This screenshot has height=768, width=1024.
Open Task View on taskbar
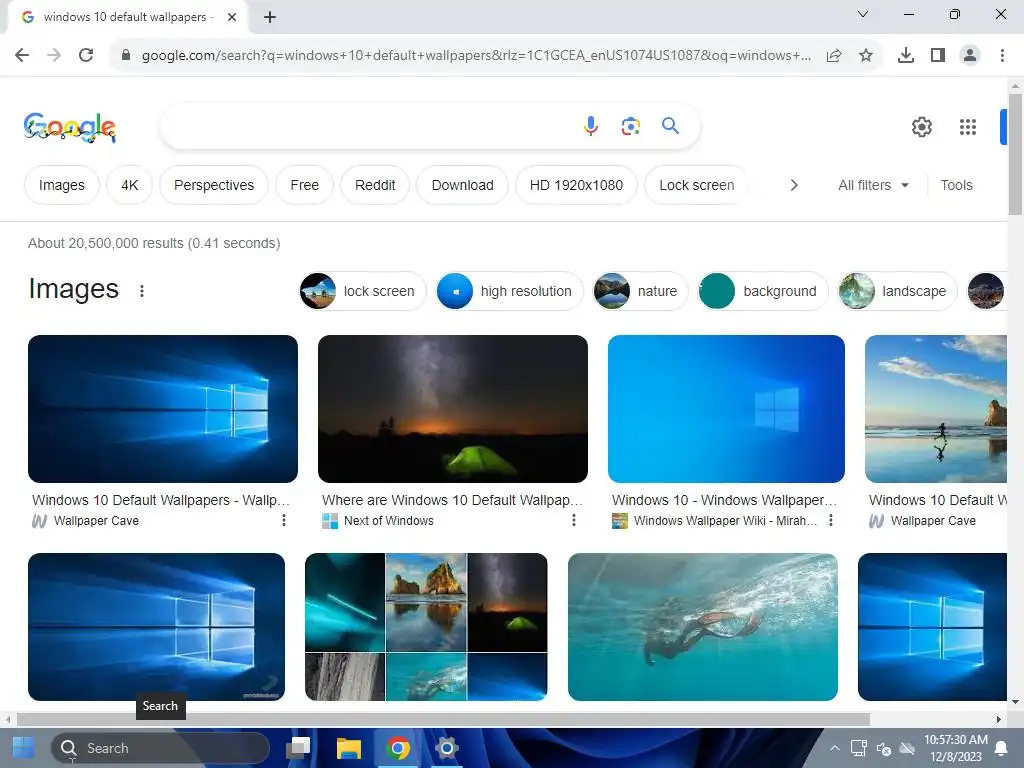click(x=298, y=748)
